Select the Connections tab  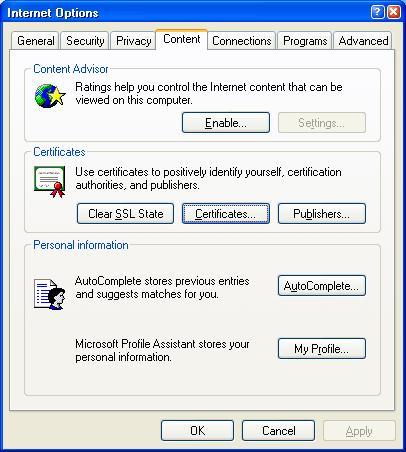(x=242, y=41)
